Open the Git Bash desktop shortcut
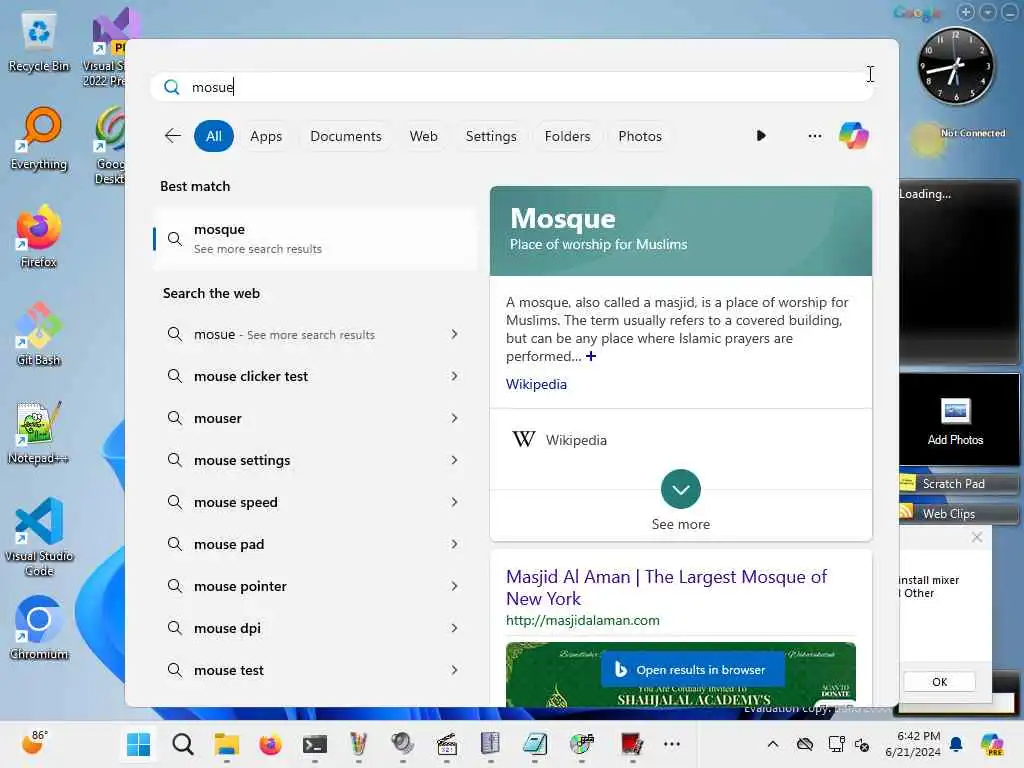 click(39, 334)
